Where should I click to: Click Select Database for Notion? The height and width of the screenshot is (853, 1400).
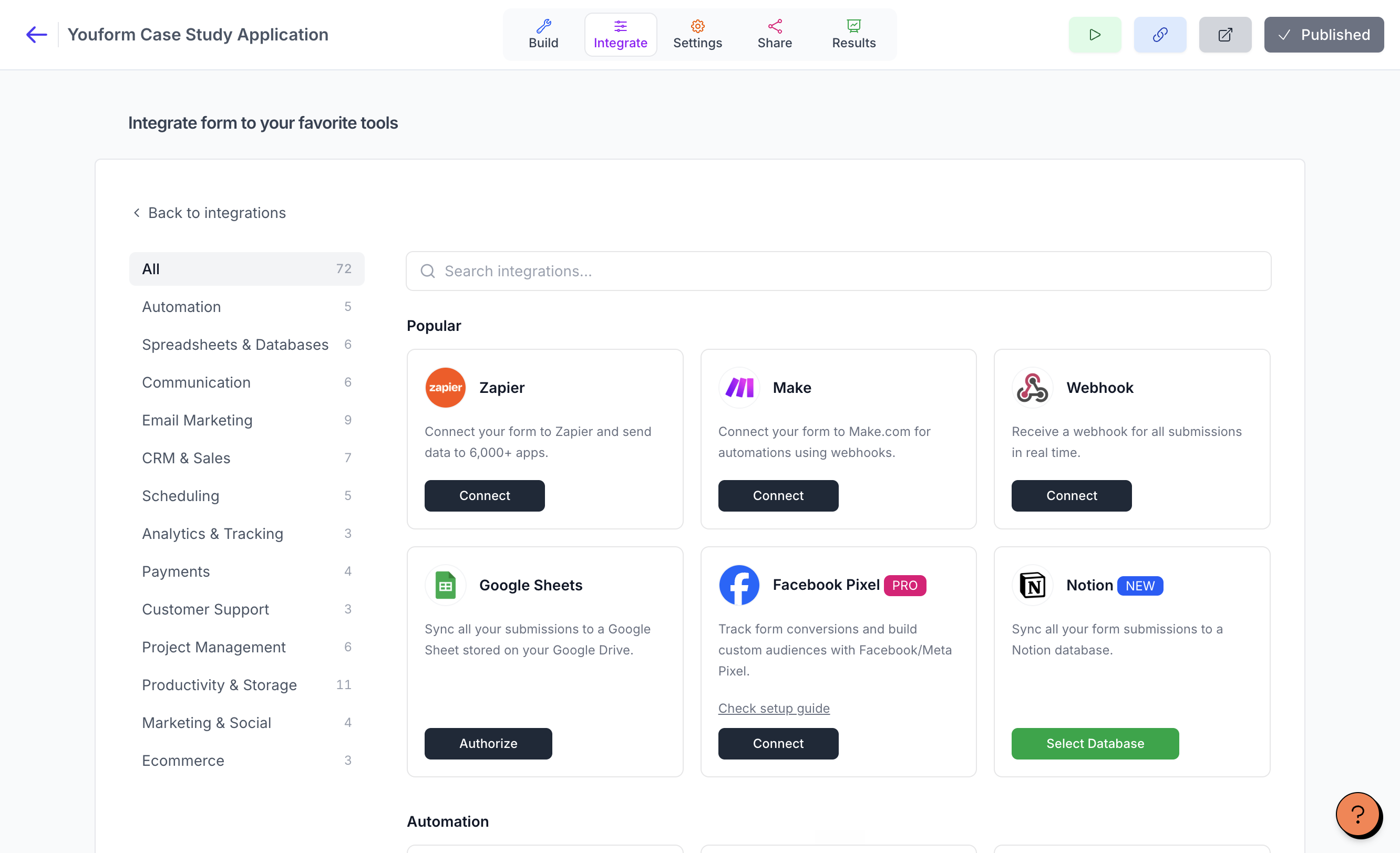[1095, 743]
